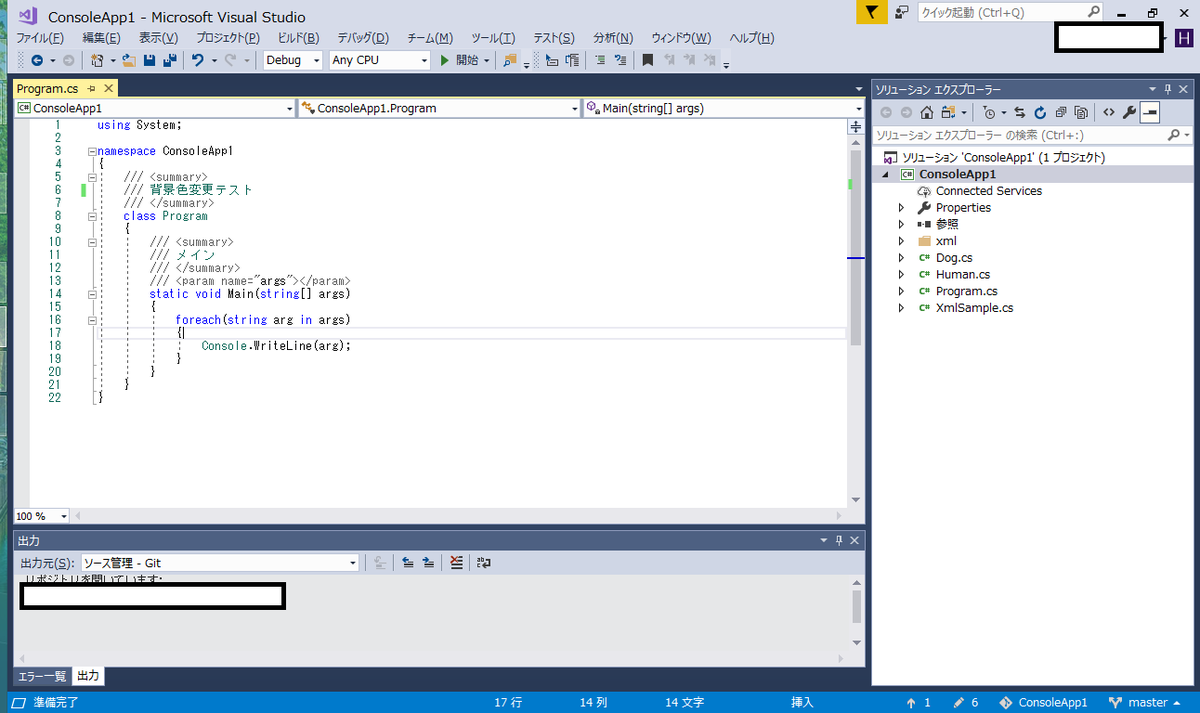The height and width of the screenshot is (713, 1200).
Task: Collapse the namespace ConsoleApp1 code region
Action: [91, 151]
